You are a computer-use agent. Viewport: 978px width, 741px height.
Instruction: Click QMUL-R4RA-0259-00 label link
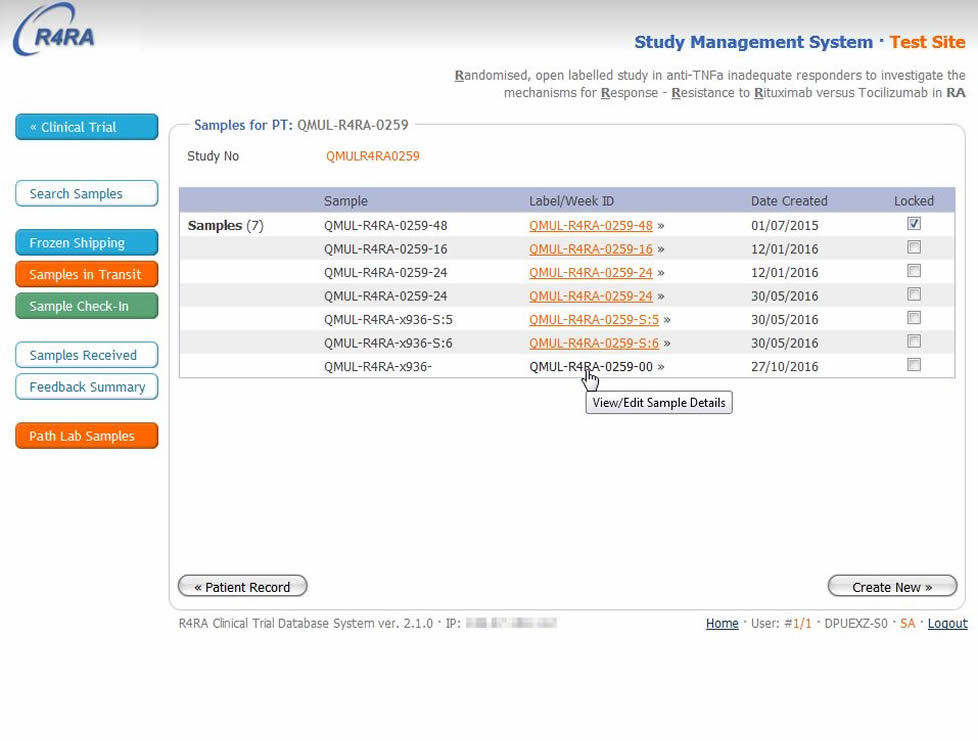[590, 367]
